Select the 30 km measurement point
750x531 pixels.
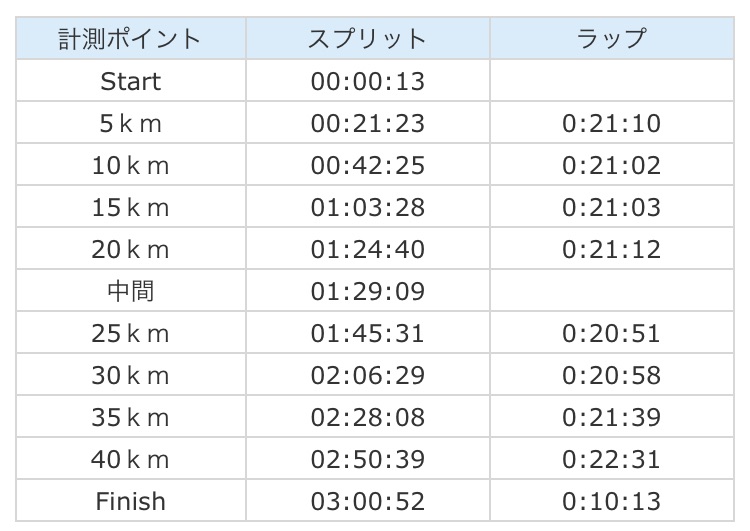click(x=130, y=375)
